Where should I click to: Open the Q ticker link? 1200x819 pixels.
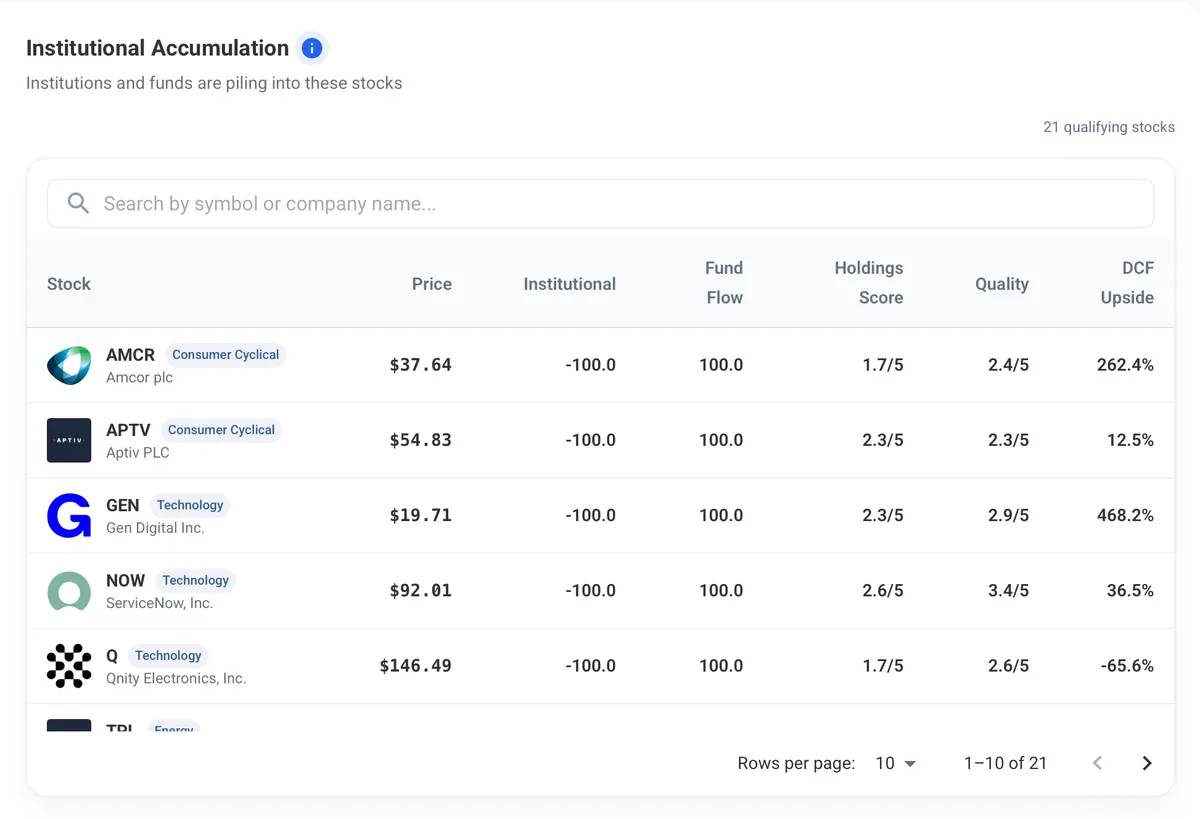[112, 655]
